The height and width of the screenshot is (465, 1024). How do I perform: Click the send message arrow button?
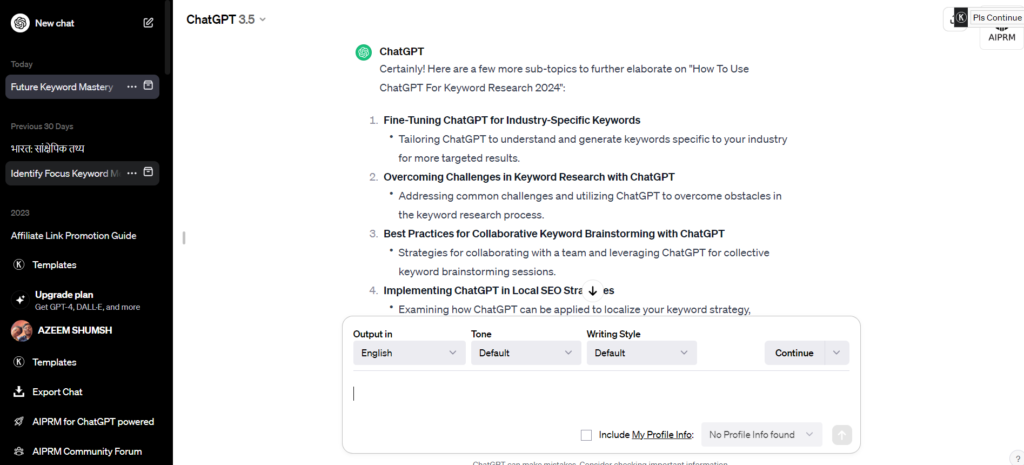(842, 435)
